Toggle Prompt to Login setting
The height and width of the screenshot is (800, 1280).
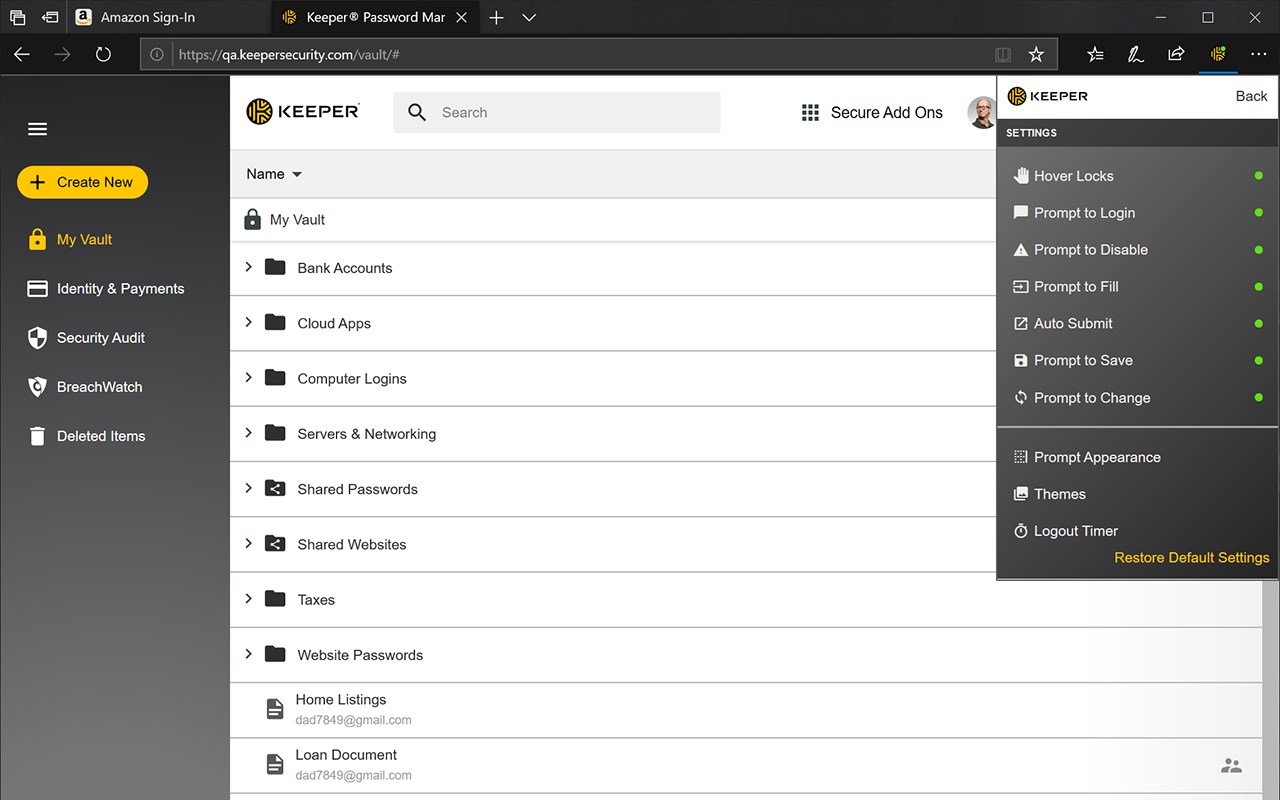tap(1258, 213)
